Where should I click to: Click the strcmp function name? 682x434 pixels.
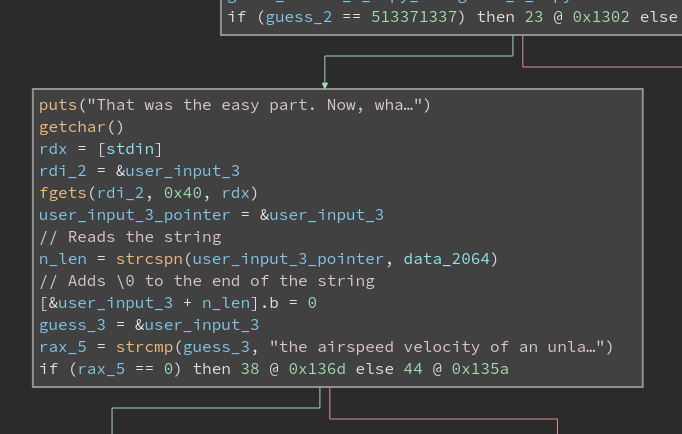(x=144, y=347)
